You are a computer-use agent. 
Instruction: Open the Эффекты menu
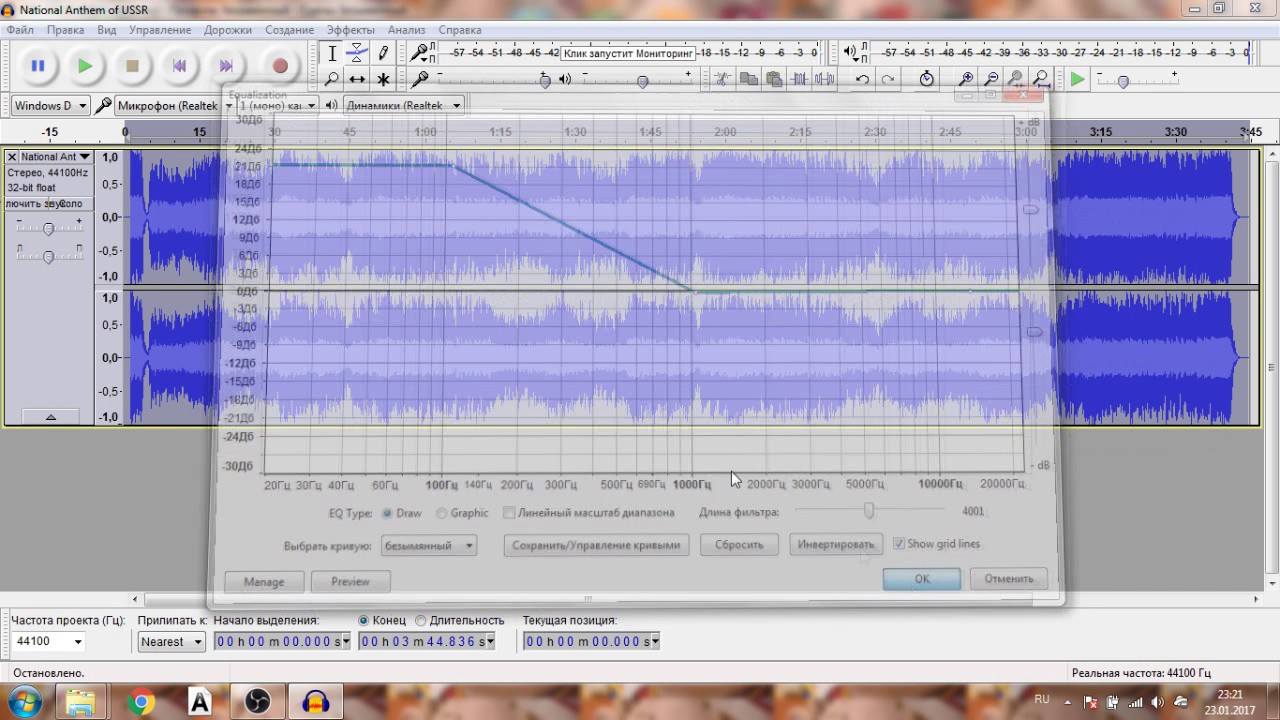(351, 30)
